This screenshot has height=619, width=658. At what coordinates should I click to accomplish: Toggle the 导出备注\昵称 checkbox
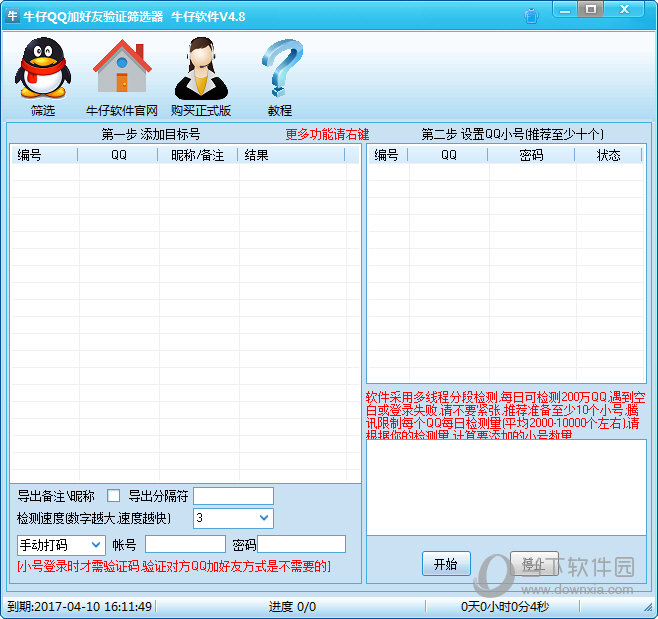pos(113,496)
